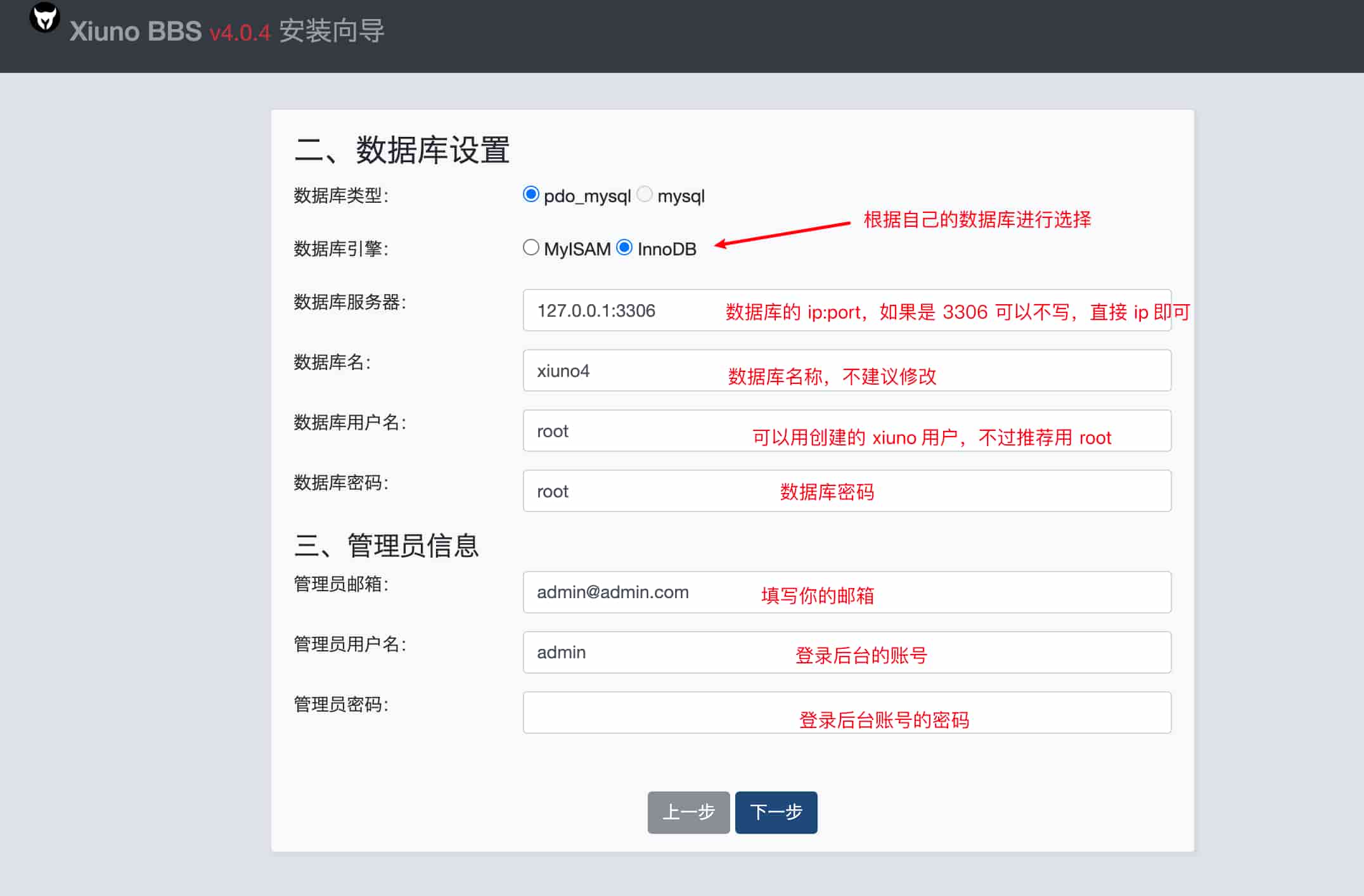The height and width of the screenshot is (896, 1364).
Task: Click the Xiuno BBS logo icon
Action: (x=44, y=18)
